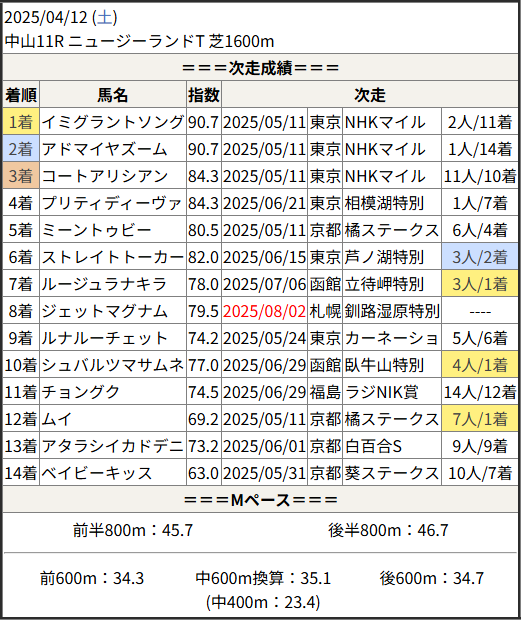Screen dimensions: 521x620
Task: Click the 釧路湿原特別 race name
Action: [x=392, y=311]
